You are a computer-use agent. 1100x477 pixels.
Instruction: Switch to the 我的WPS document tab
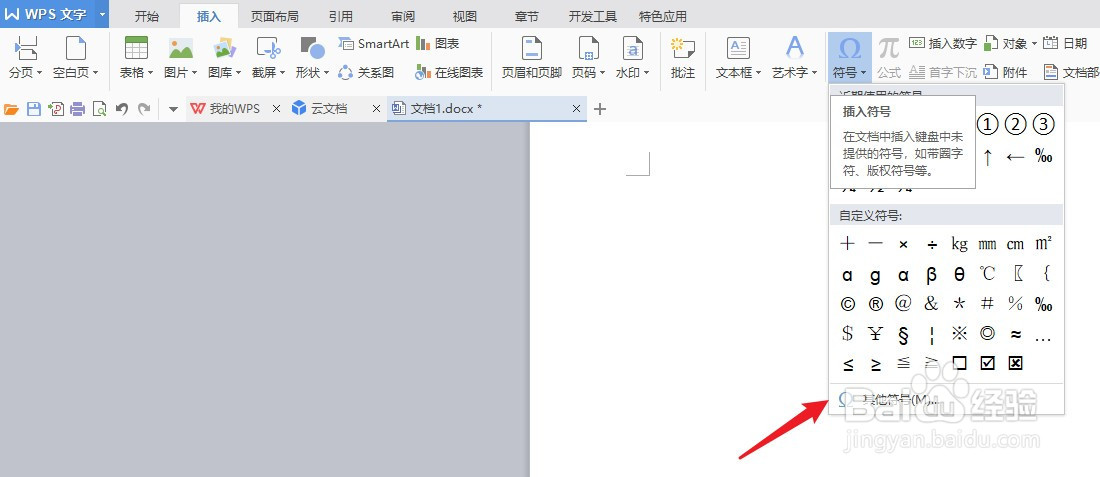pos(234,109)
